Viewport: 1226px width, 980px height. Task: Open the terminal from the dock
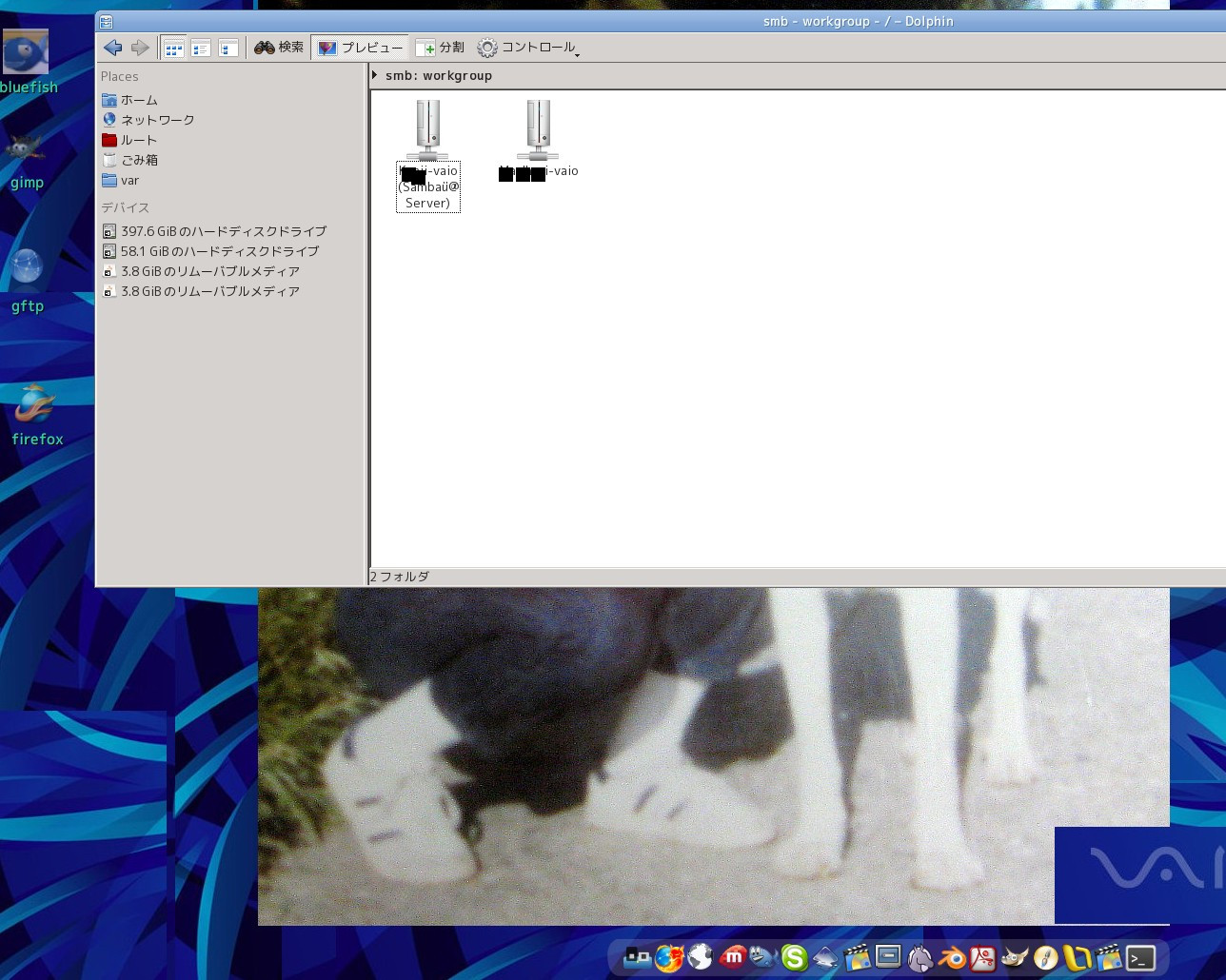pos(1140,957)
